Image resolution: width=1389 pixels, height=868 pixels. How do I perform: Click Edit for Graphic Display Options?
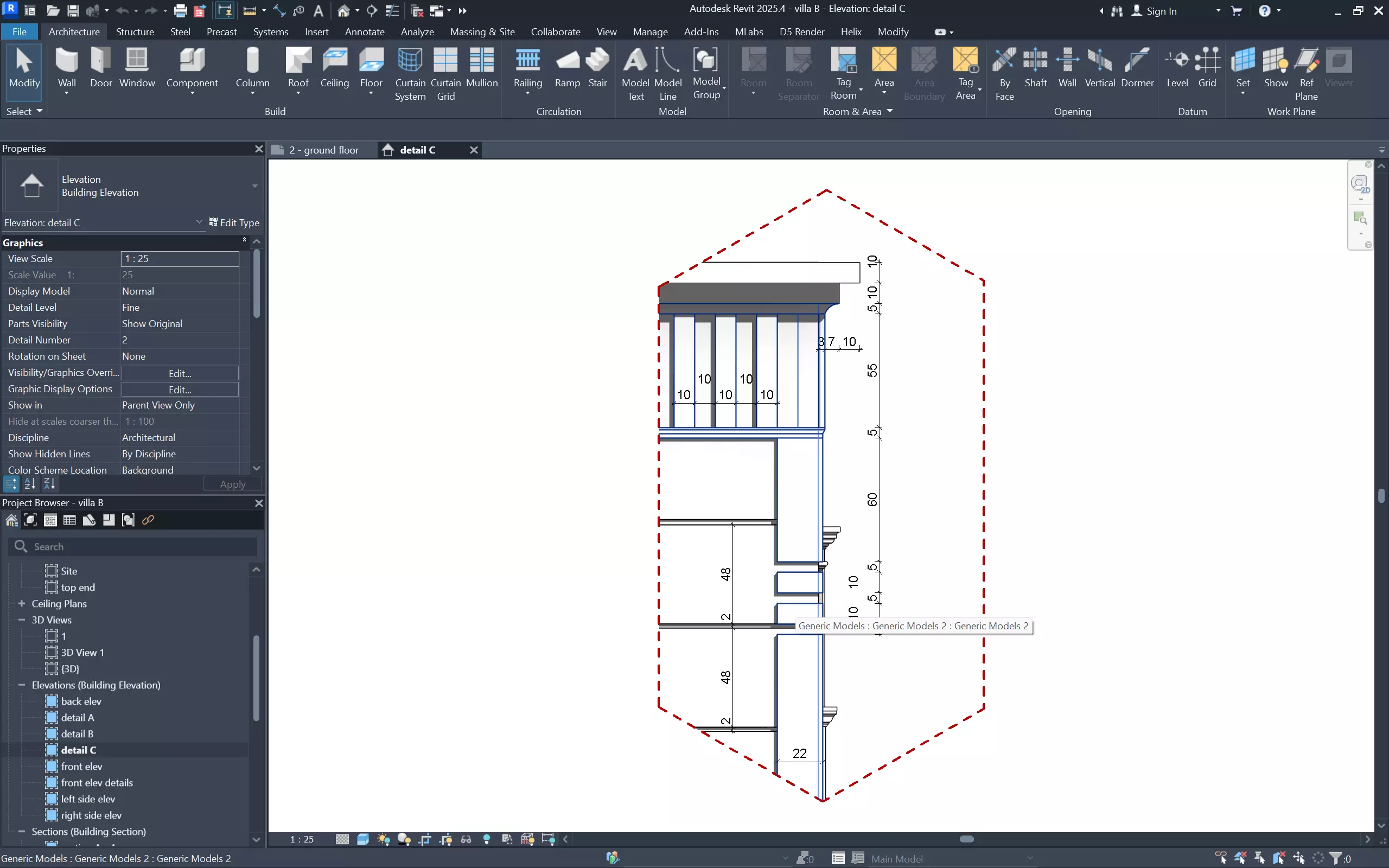pyautogui.click(x=180, y=389)
